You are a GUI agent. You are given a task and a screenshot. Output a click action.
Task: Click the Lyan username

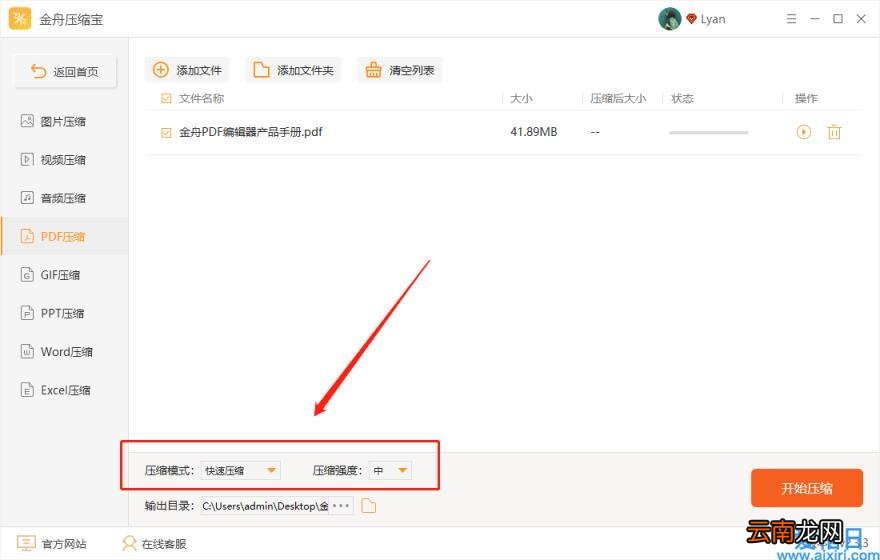tap(713, 19)
